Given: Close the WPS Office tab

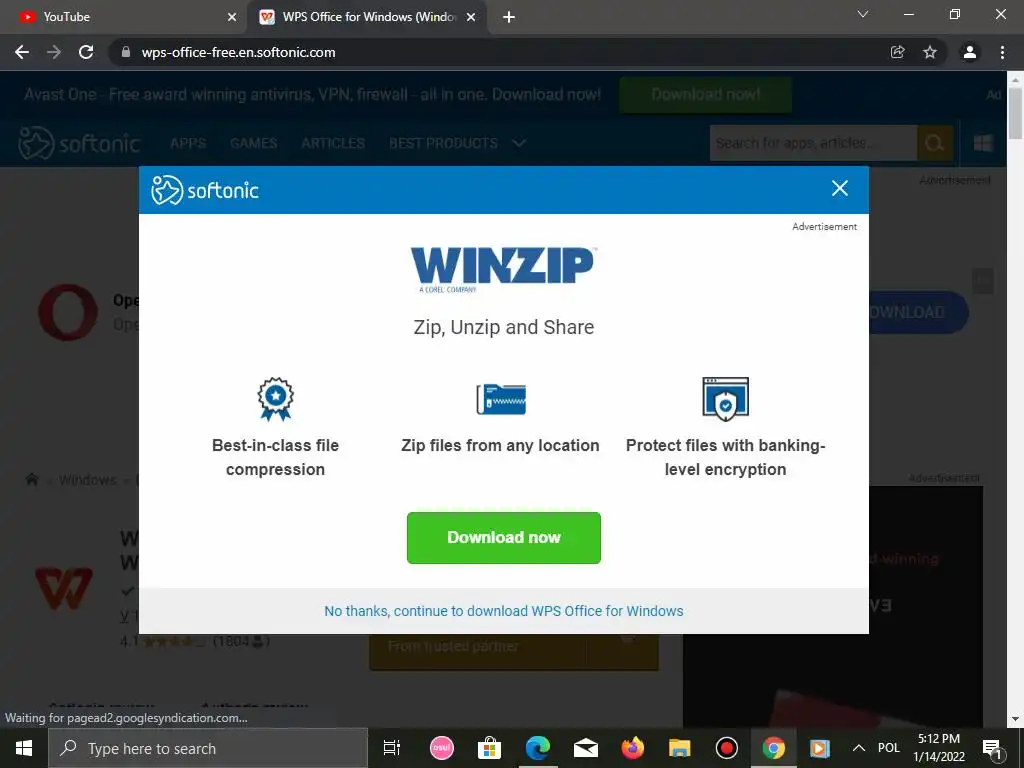Looking at the screenshot, I should 471,18.
